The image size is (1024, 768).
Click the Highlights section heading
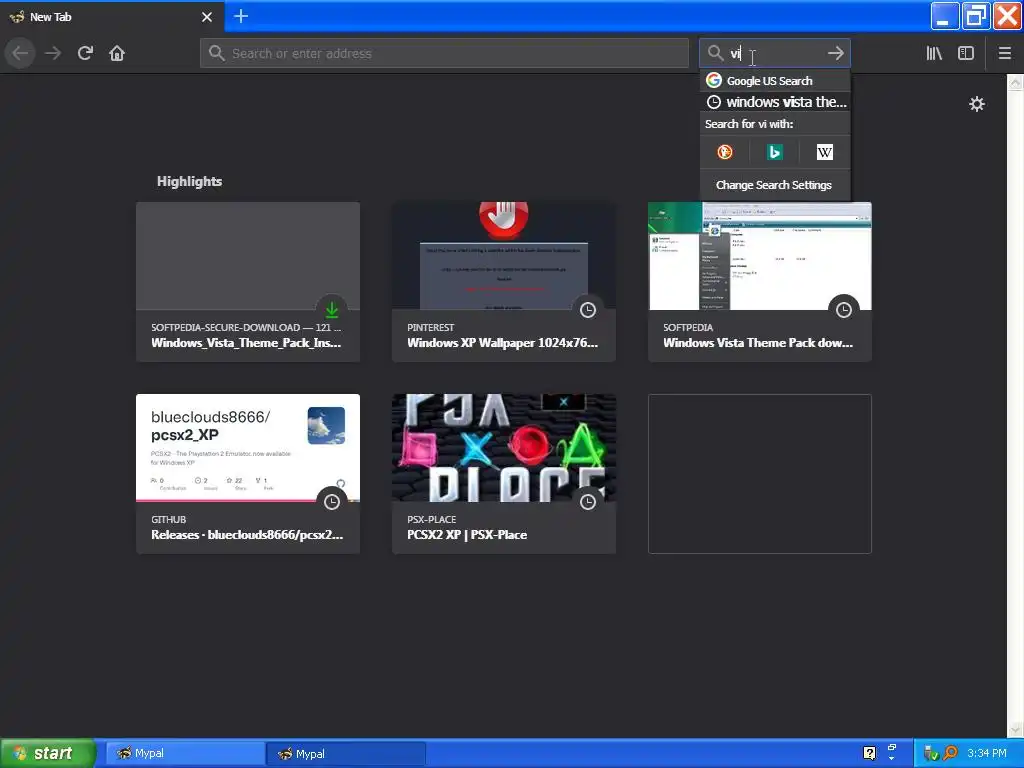[189, 182]
